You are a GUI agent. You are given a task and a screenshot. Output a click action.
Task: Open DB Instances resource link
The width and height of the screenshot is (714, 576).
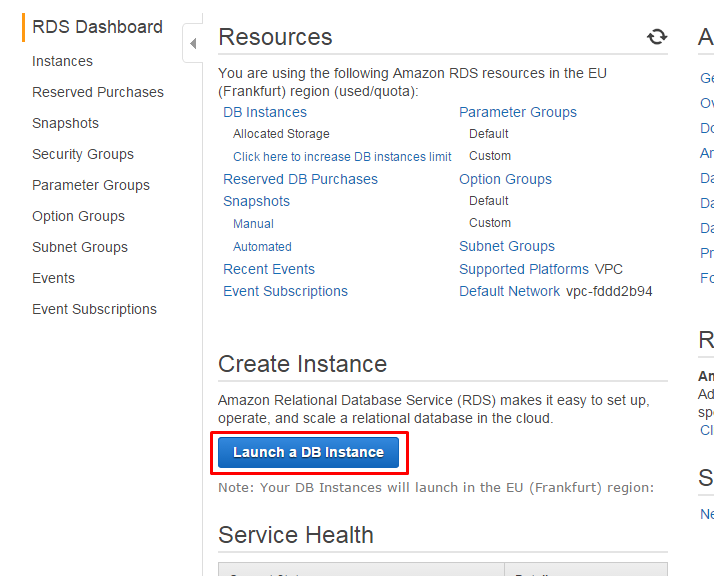point(265,112)
